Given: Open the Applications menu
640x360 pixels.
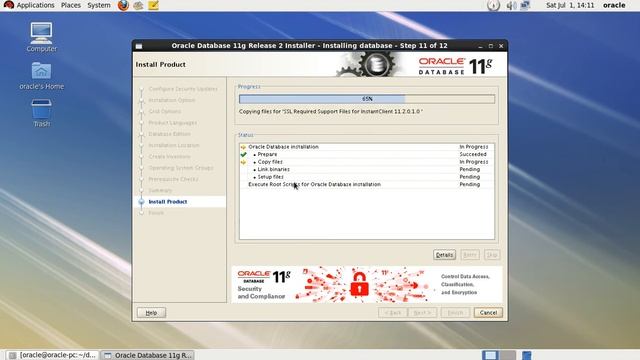Looking at the screenshot, I should pyautogui.click(x=29, y=5).
